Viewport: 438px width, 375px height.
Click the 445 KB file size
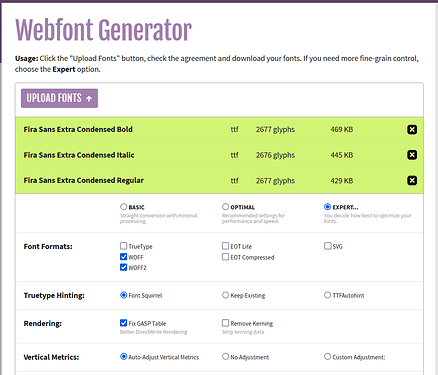(342, 155)
